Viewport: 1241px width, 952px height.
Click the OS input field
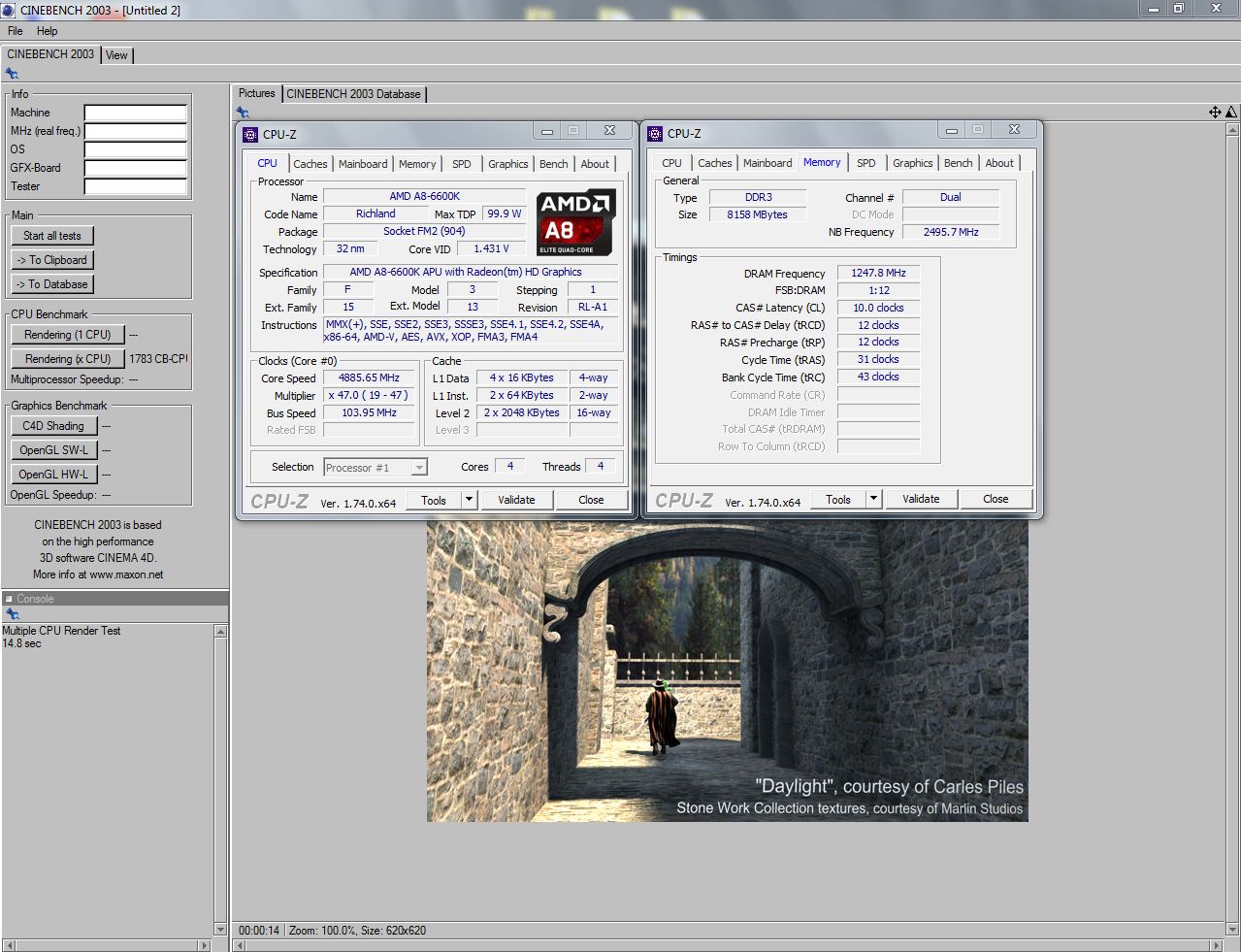click(x=135, y=149)
